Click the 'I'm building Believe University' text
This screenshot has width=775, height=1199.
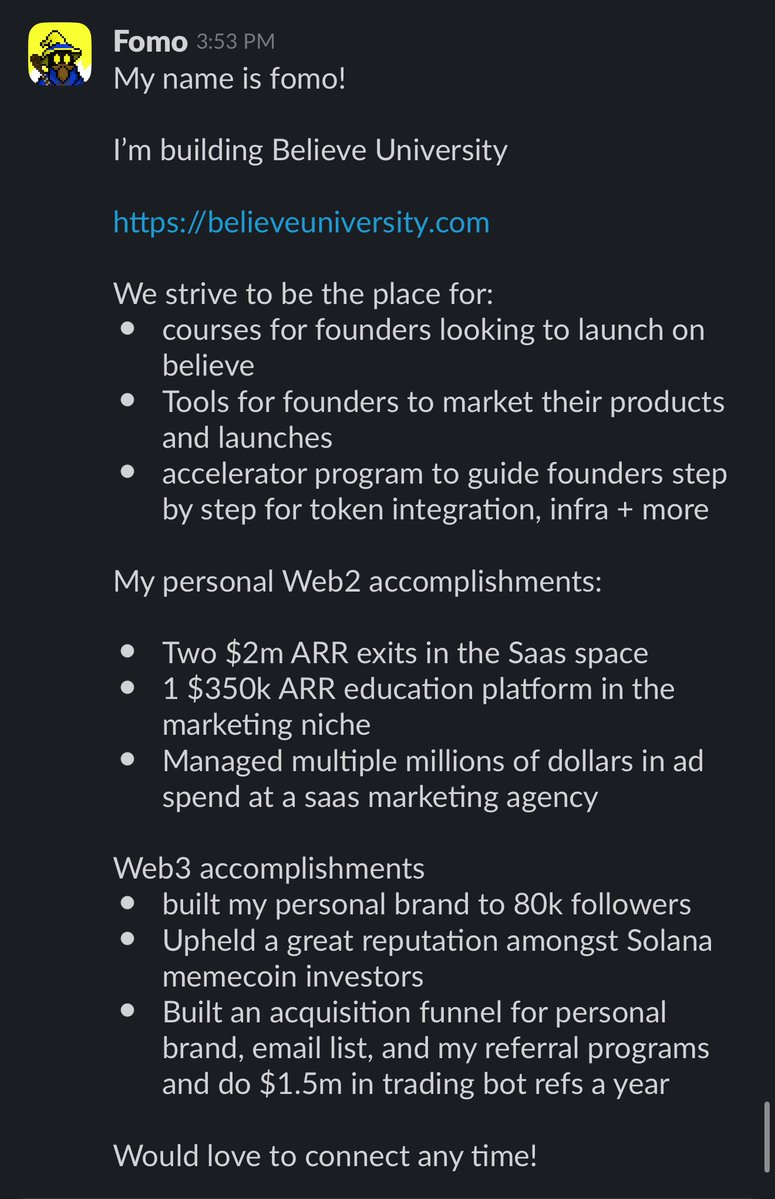tap(310, 150)
